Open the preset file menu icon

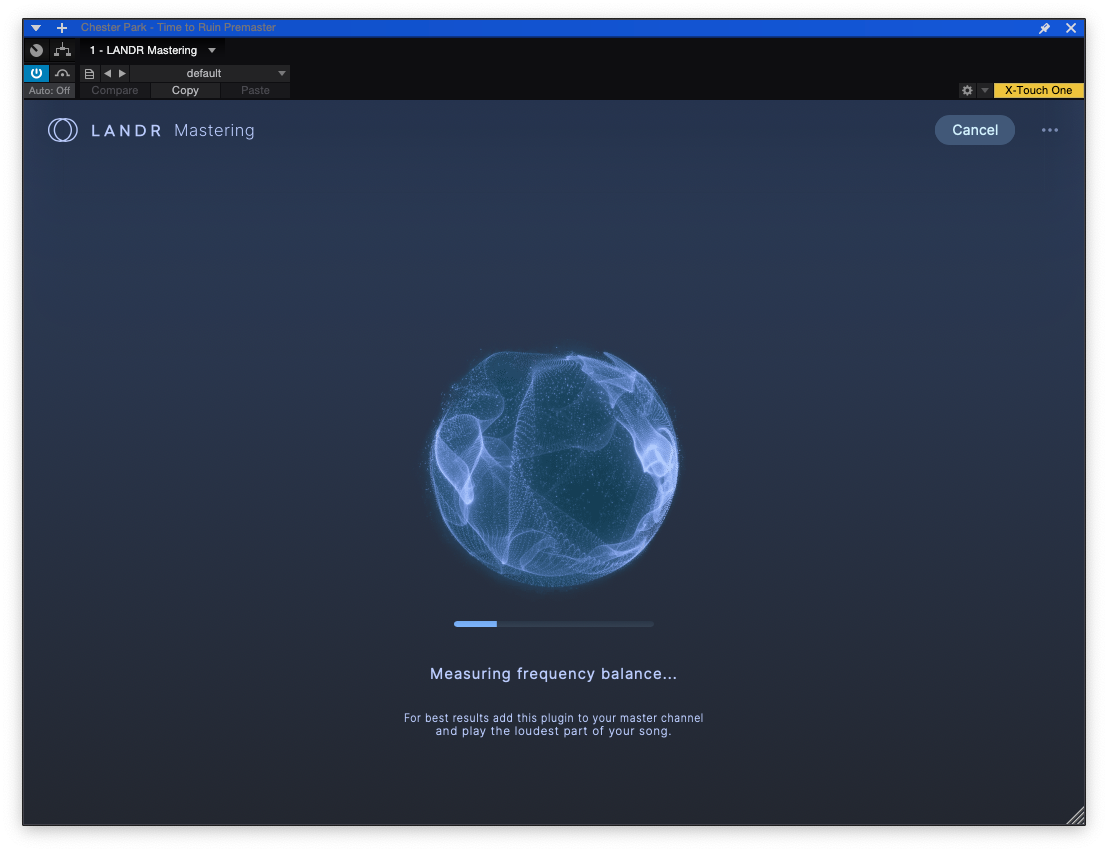pyautogui.click(x=89, y=73)
